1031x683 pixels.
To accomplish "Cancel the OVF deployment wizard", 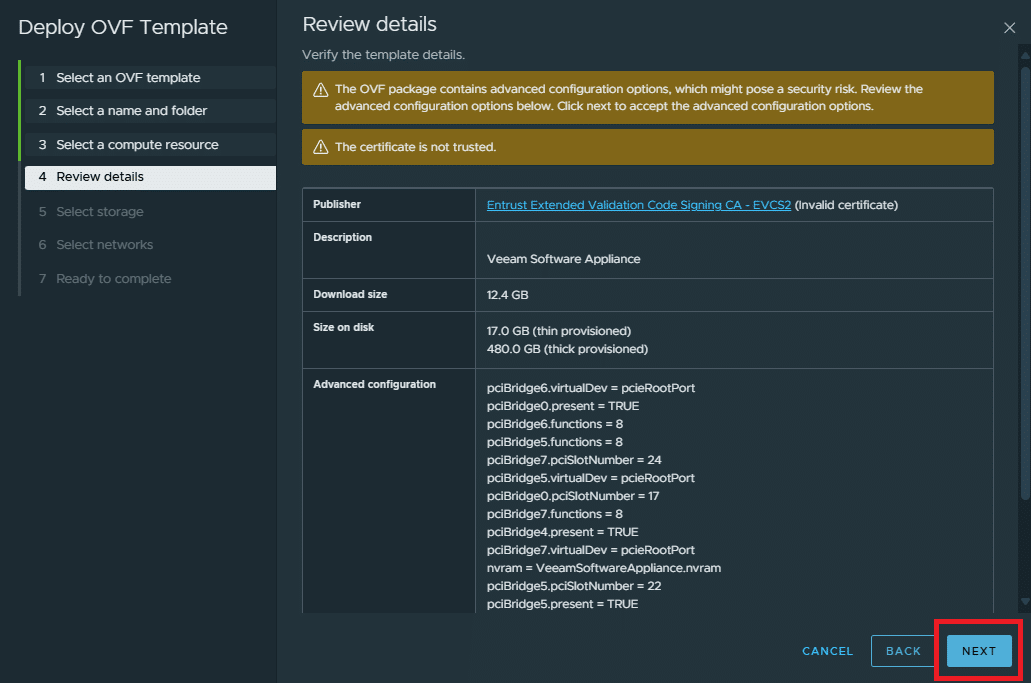I will (827, 651).
